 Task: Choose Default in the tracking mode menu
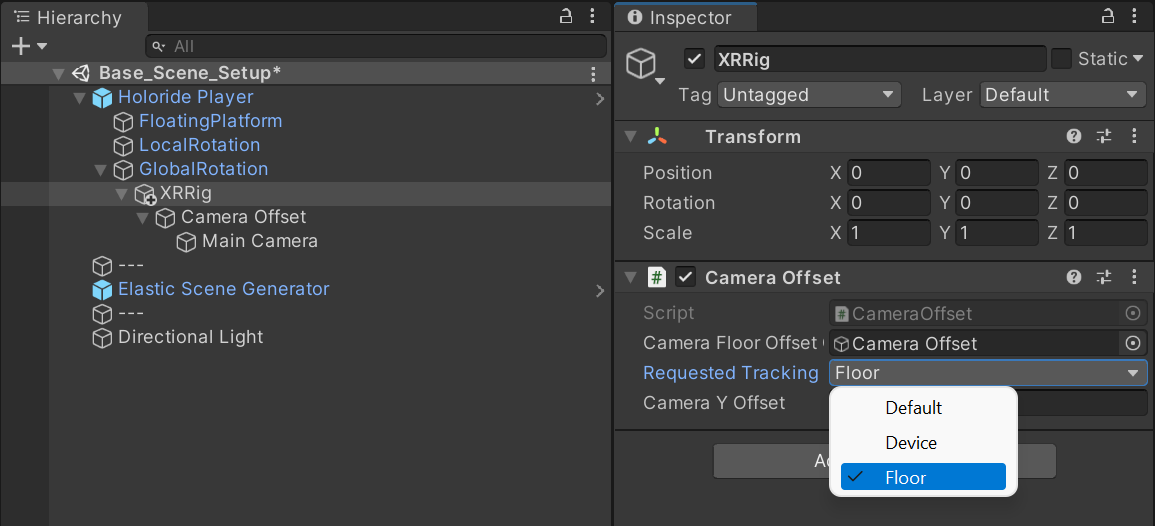tap(923, 407)
